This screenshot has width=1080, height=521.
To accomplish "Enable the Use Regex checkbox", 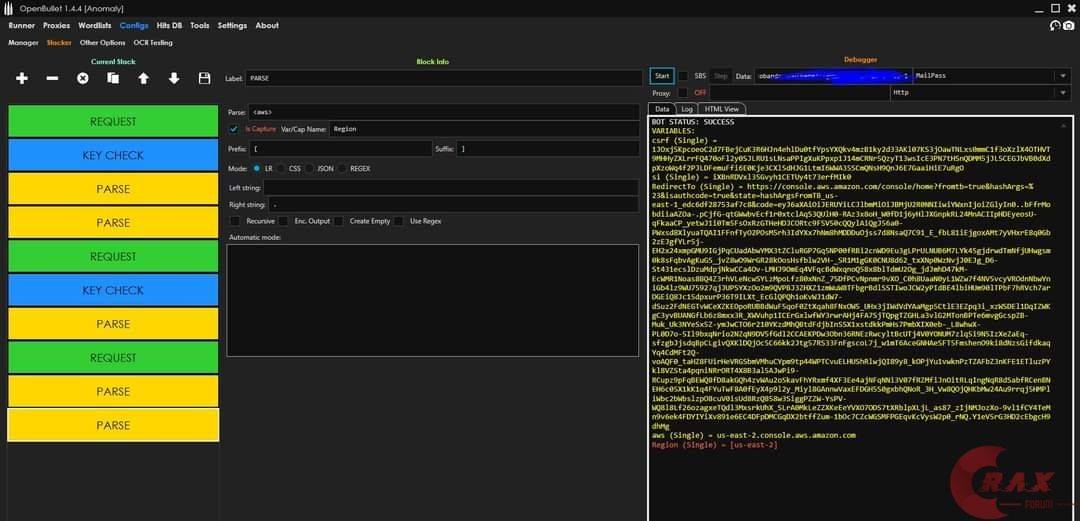I will (x=399, y=221).
